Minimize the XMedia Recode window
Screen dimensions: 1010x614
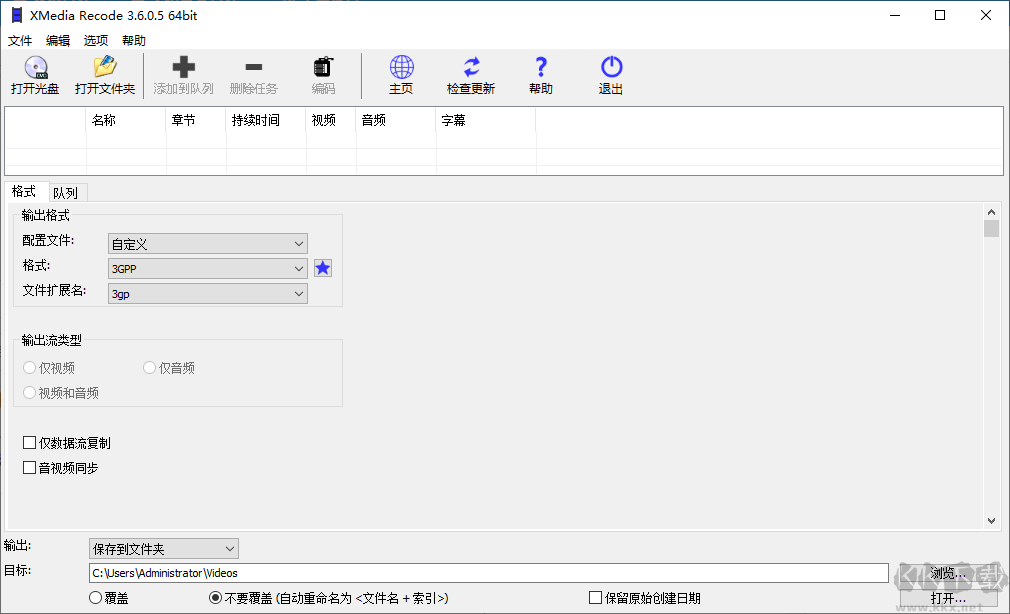click(x=895, y=15)
